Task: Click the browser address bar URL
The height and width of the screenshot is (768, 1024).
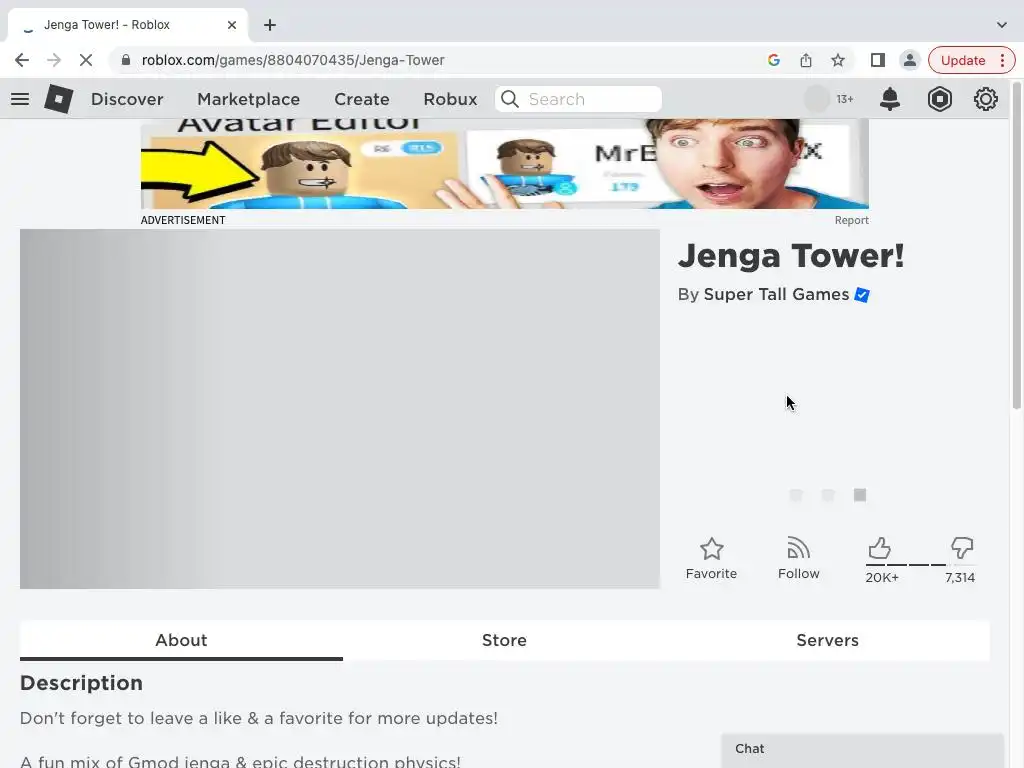Action: pos(293,60)
